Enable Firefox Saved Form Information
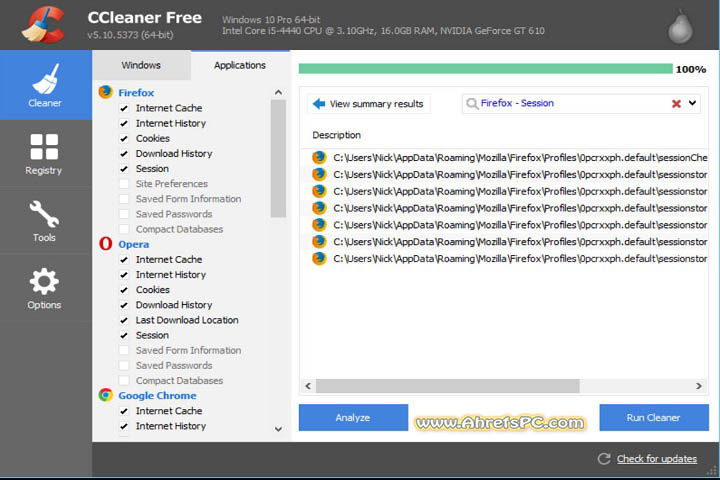The image size is (720, 480). click(124, 199)
